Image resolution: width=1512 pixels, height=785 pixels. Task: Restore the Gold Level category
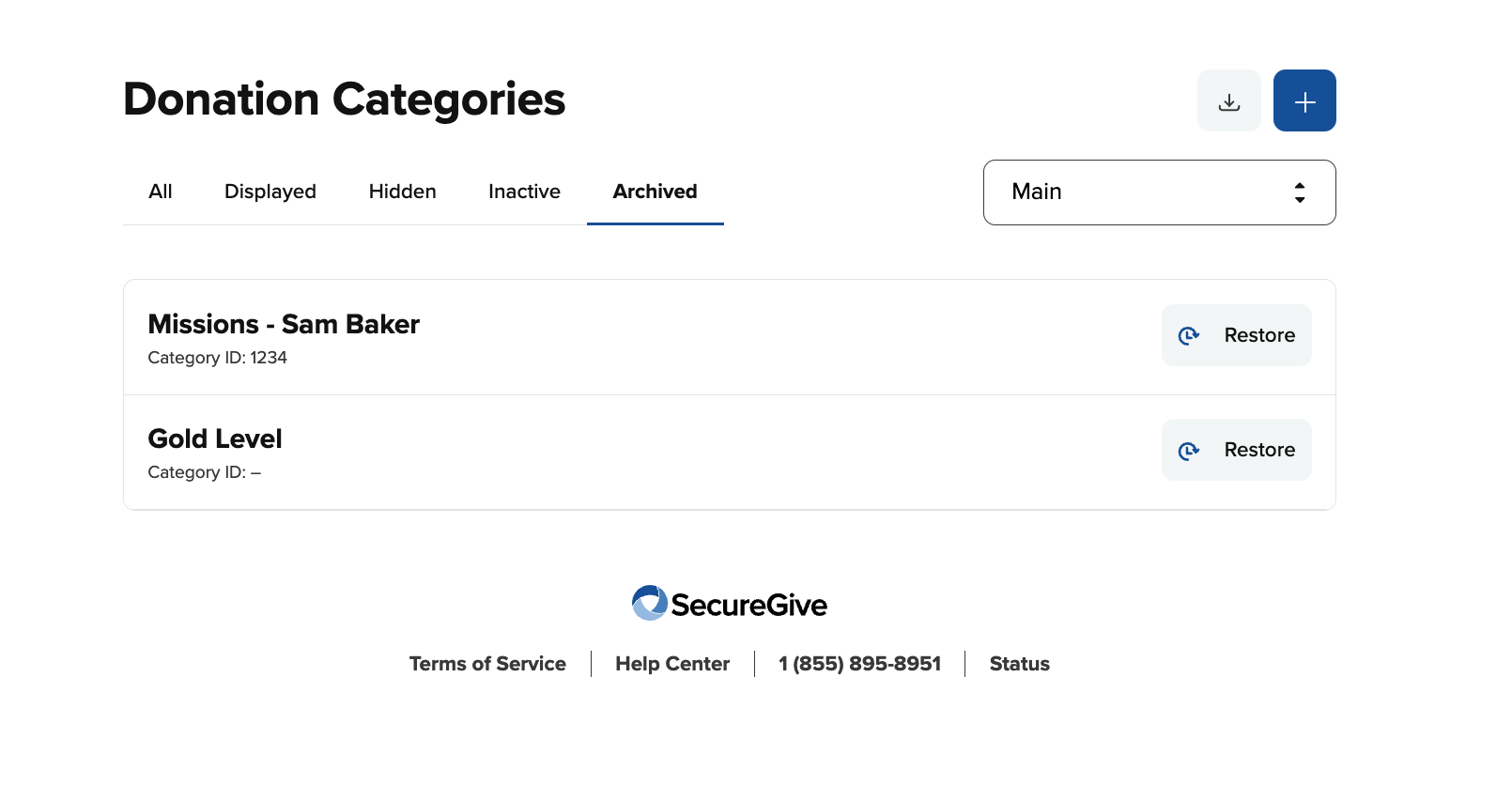click(x=1236, y=450)
